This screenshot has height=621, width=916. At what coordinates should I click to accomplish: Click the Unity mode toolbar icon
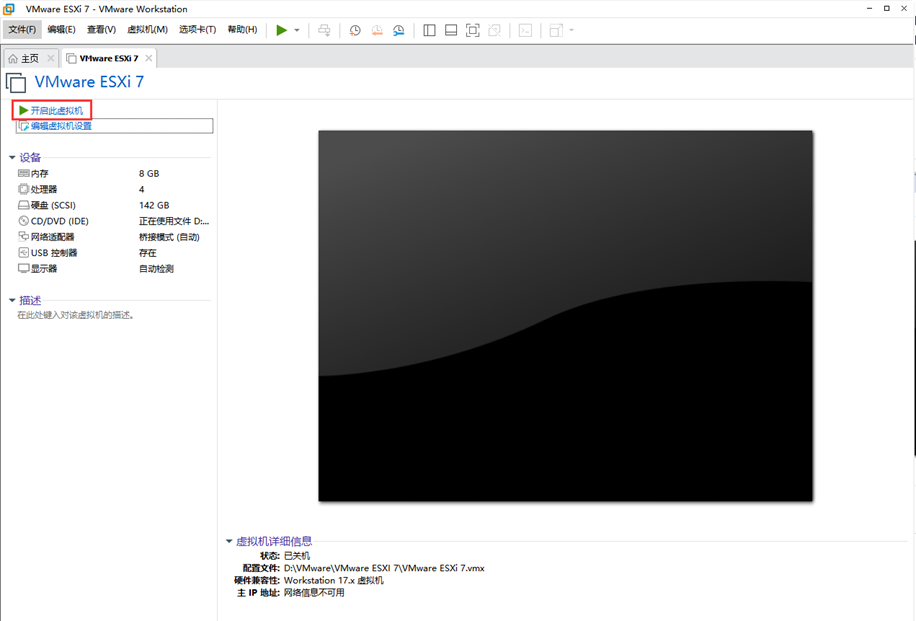[x=494, y=30]
